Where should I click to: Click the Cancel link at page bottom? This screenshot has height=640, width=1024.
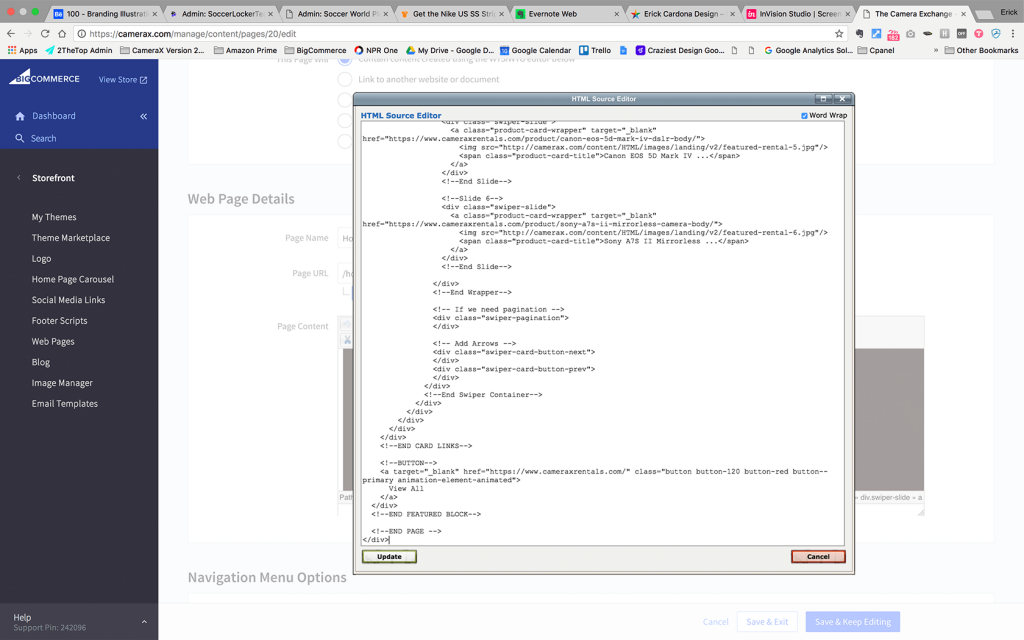715,622
